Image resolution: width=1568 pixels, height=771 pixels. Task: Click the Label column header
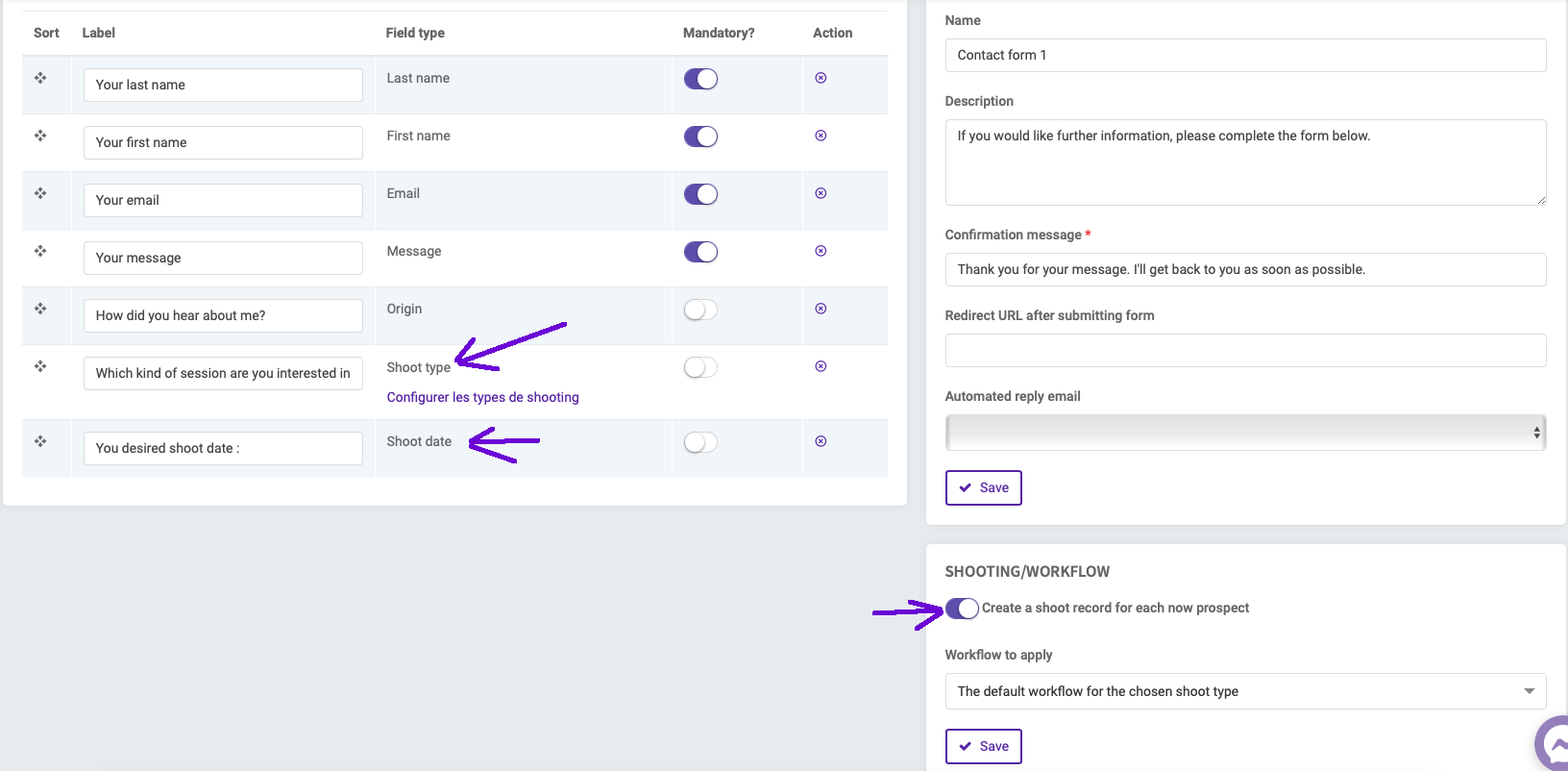tap(98, 33)
